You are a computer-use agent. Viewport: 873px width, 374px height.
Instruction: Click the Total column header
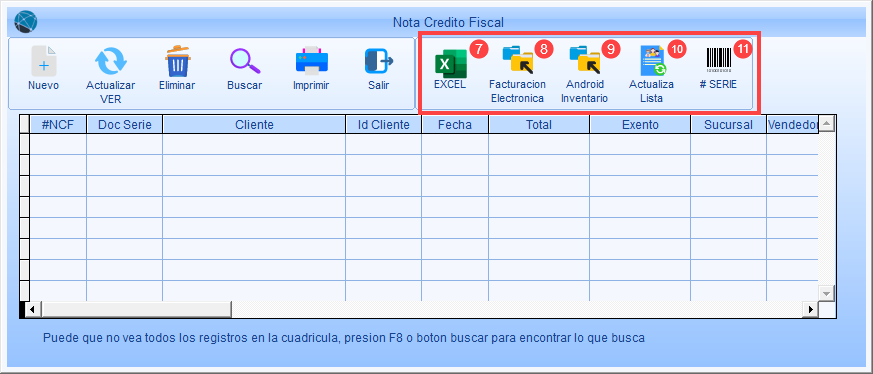coord(539,125)
